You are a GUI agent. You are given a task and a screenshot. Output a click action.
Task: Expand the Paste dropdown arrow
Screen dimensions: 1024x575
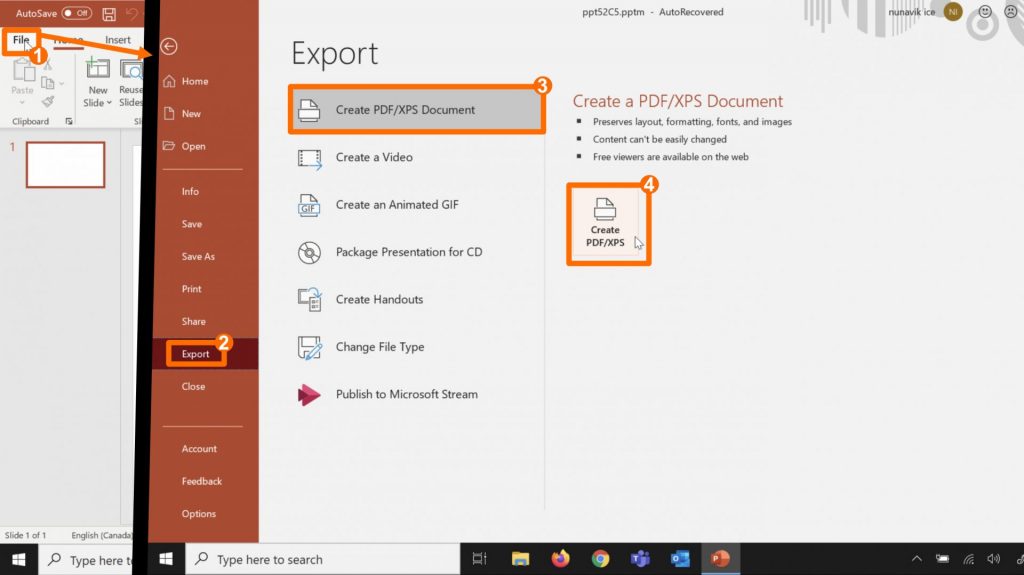click(22, 103)
